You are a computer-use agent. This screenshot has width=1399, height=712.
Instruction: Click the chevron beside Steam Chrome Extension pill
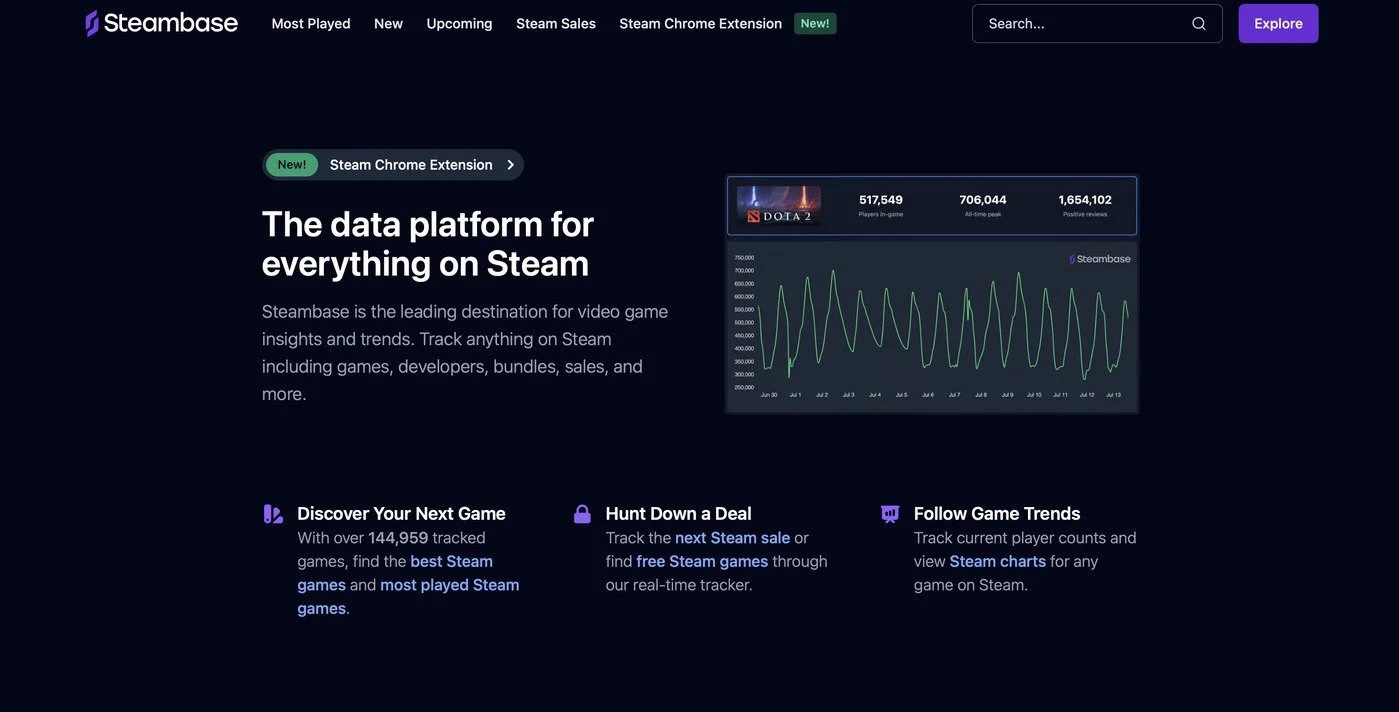click(x=510, y=165)
